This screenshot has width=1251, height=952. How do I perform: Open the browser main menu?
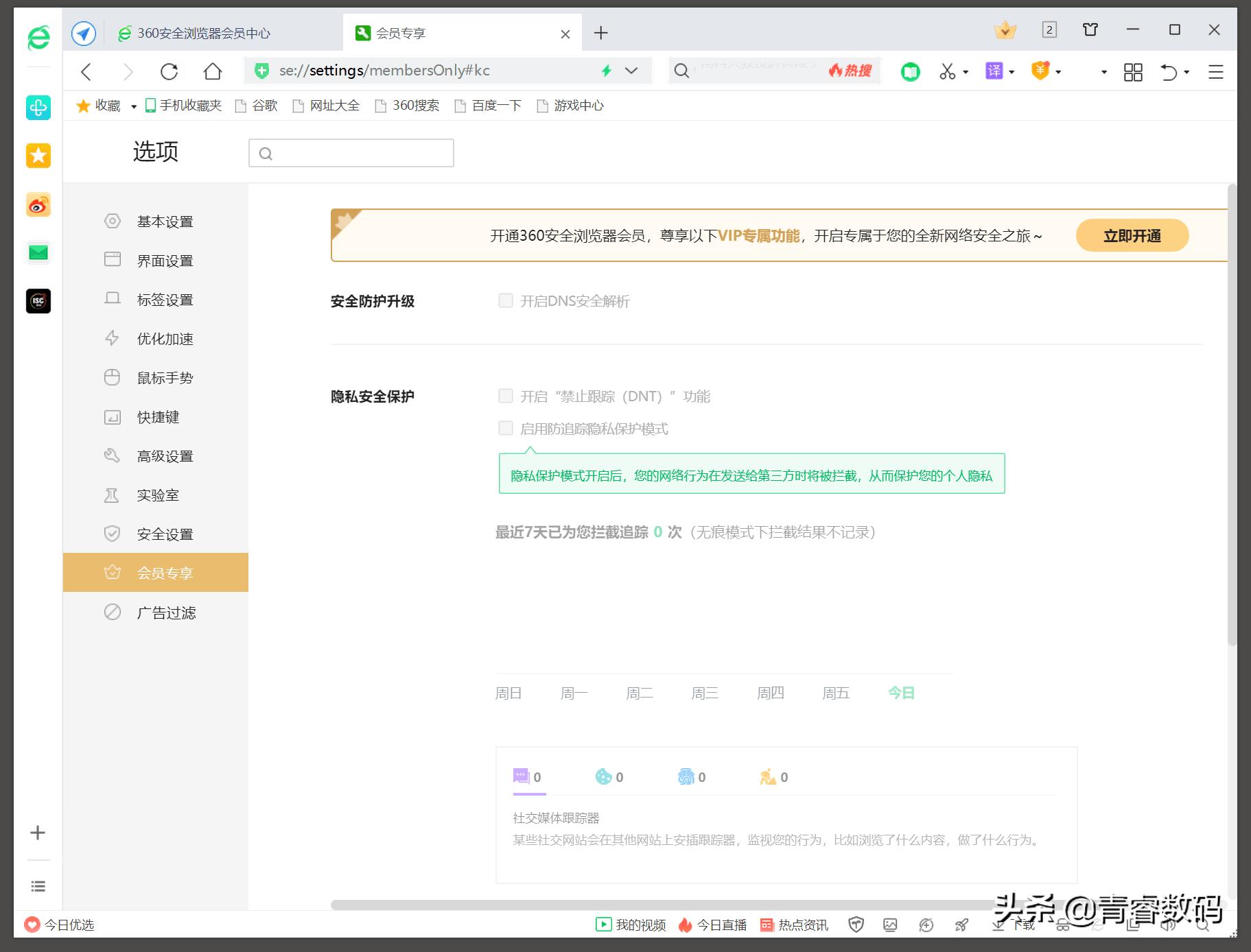(1215, 71)
